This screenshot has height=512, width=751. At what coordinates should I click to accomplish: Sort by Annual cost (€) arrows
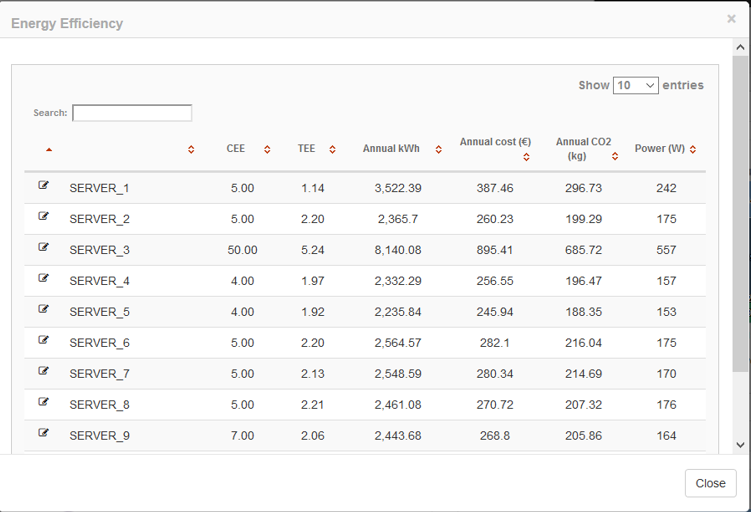coord(526,157)
